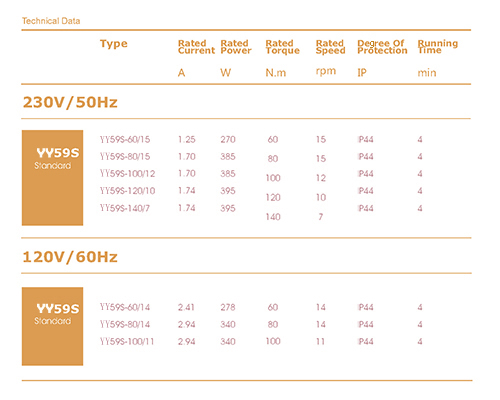Click the Running Time column header
The height and width of the screenshot is (400, 500).
coord(438,47)
